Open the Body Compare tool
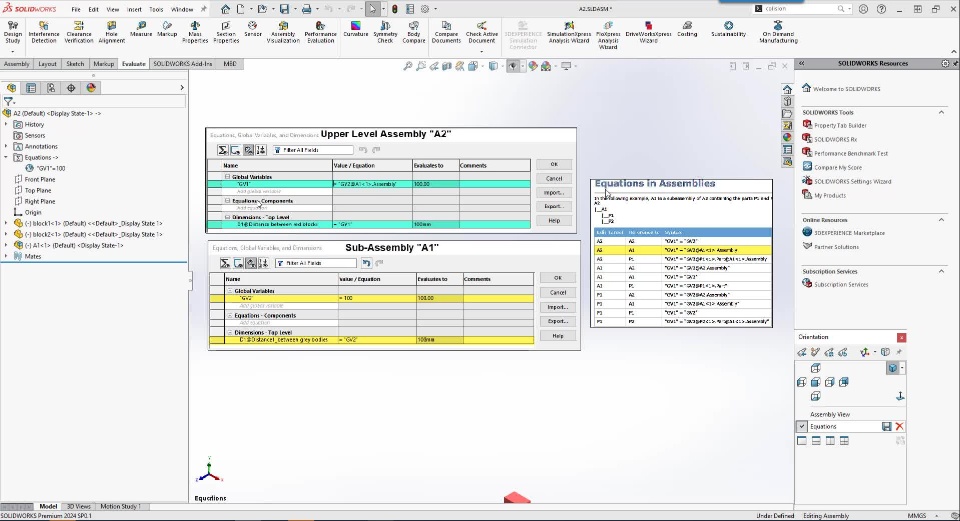Viewport: 960px width, 521px height. [414, 32]
